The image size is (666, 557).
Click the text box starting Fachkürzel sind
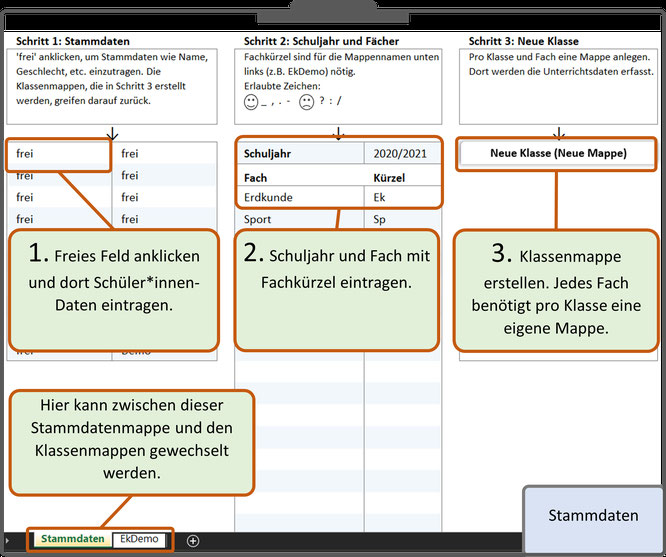coord(338,86)
